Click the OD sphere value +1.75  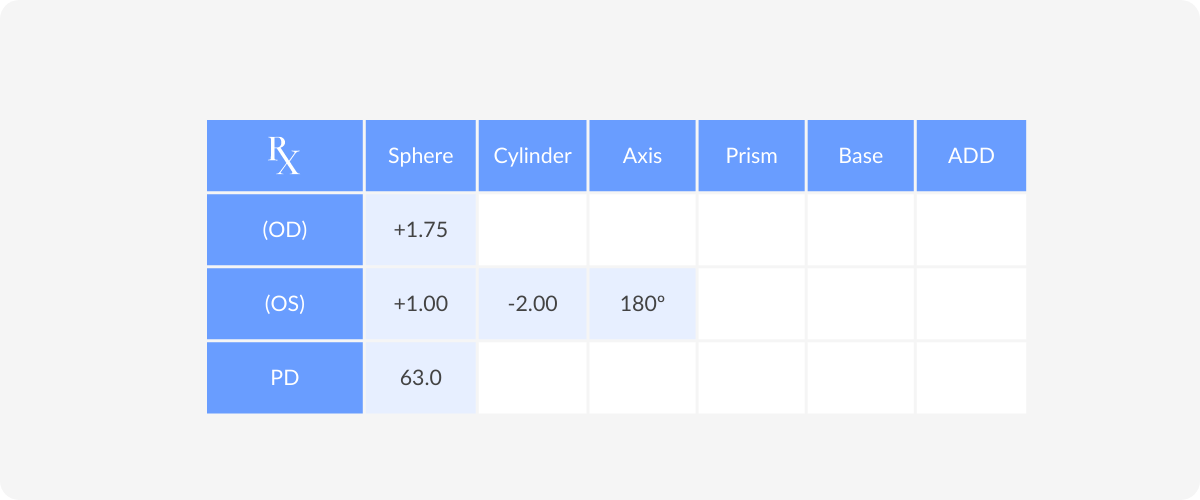[x=421, y=229]
